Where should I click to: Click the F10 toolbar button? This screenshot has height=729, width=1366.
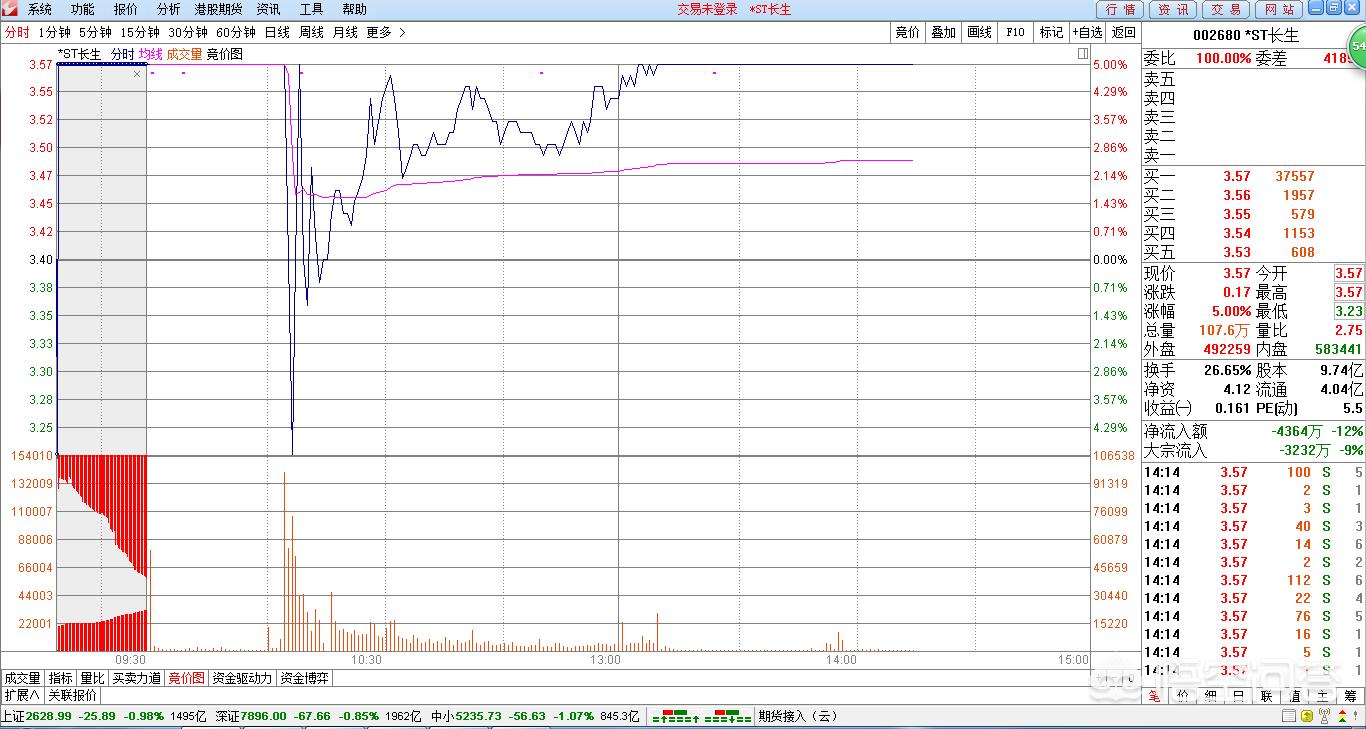click(x=1015, y=32)
